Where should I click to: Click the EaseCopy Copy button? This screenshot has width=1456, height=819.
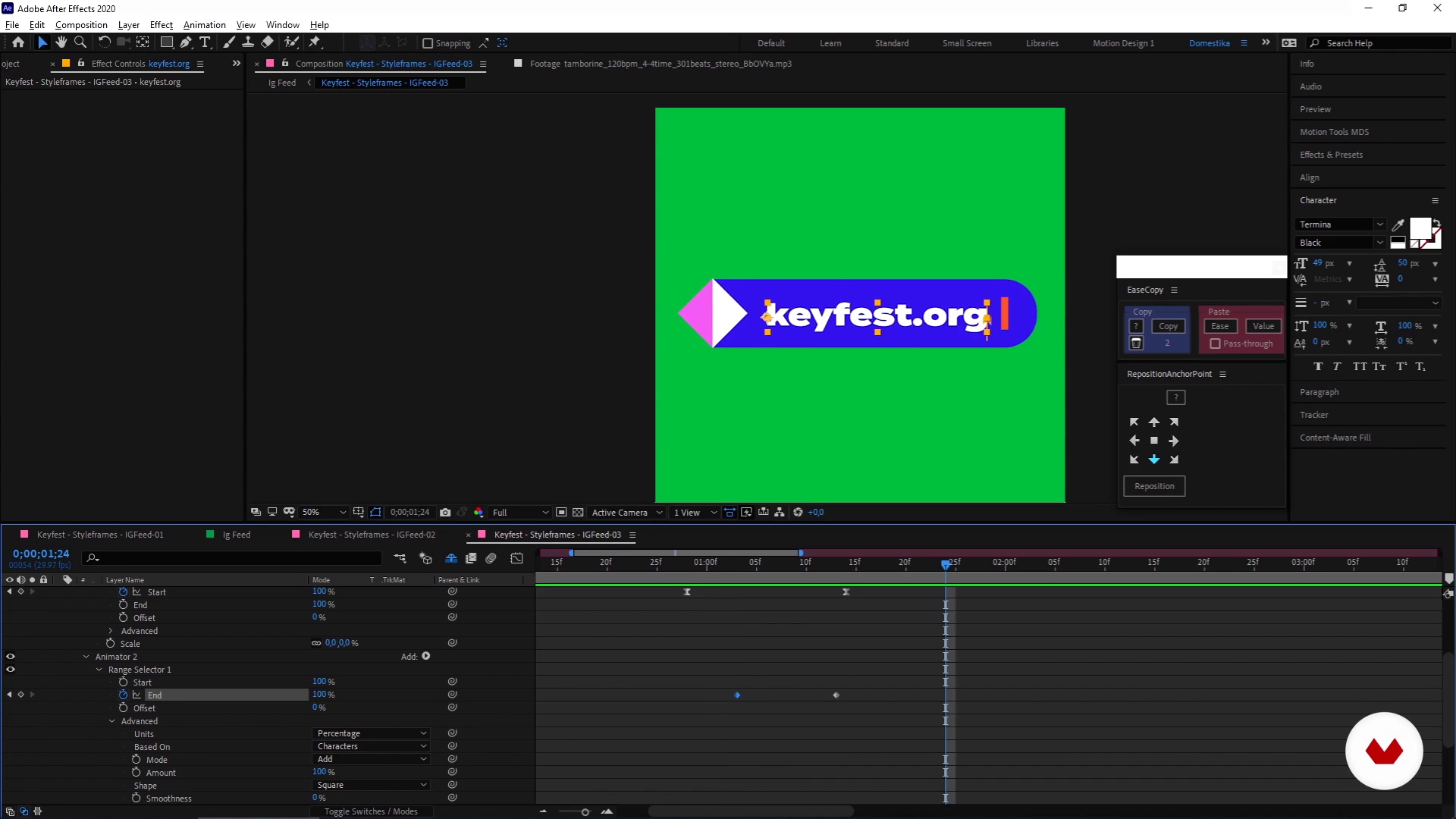1168,326
